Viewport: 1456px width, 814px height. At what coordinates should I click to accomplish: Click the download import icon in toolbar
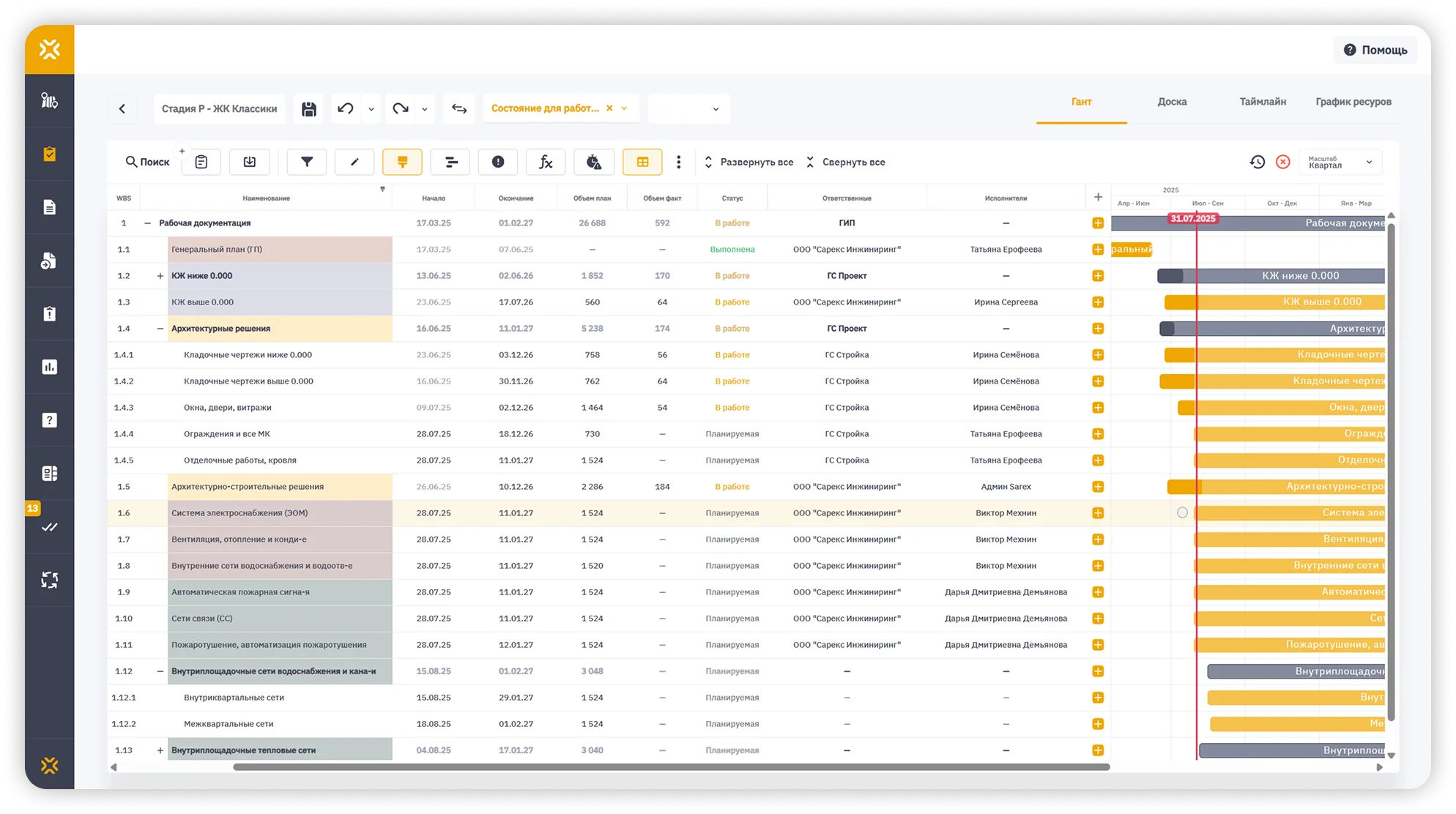[x=250, y=162]
